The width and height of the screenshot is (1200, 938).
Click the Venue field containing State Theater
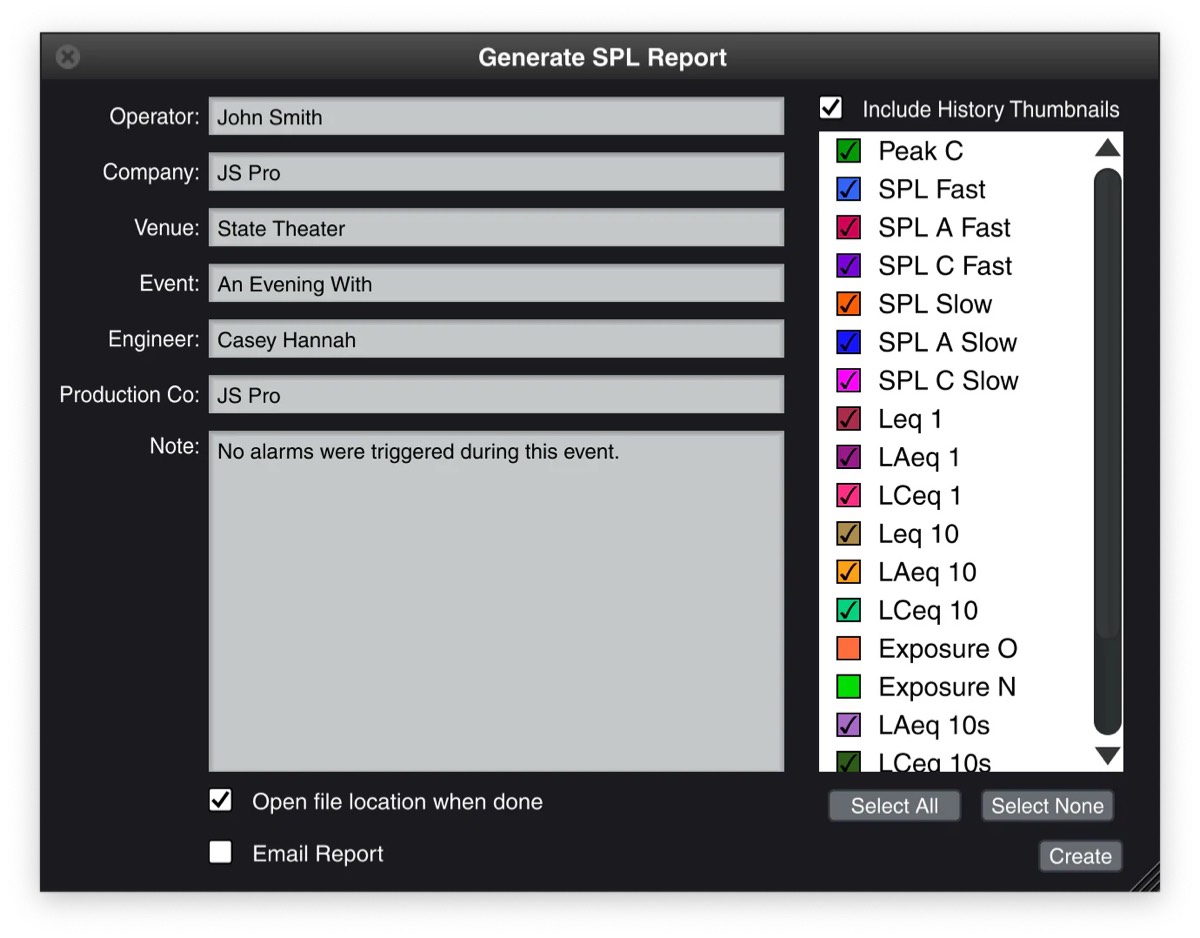tap(496, 229)
